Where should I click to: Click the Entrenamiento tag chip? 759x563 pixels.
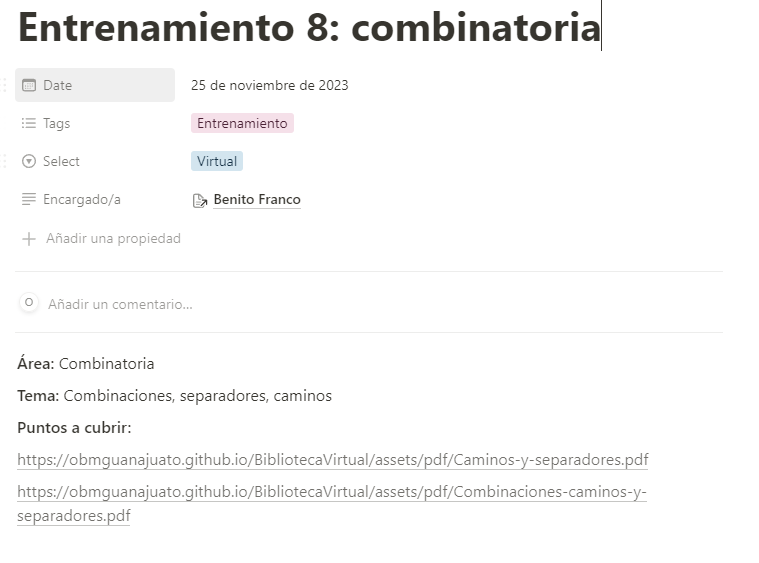pyautogui.click(x=242, y=123)
